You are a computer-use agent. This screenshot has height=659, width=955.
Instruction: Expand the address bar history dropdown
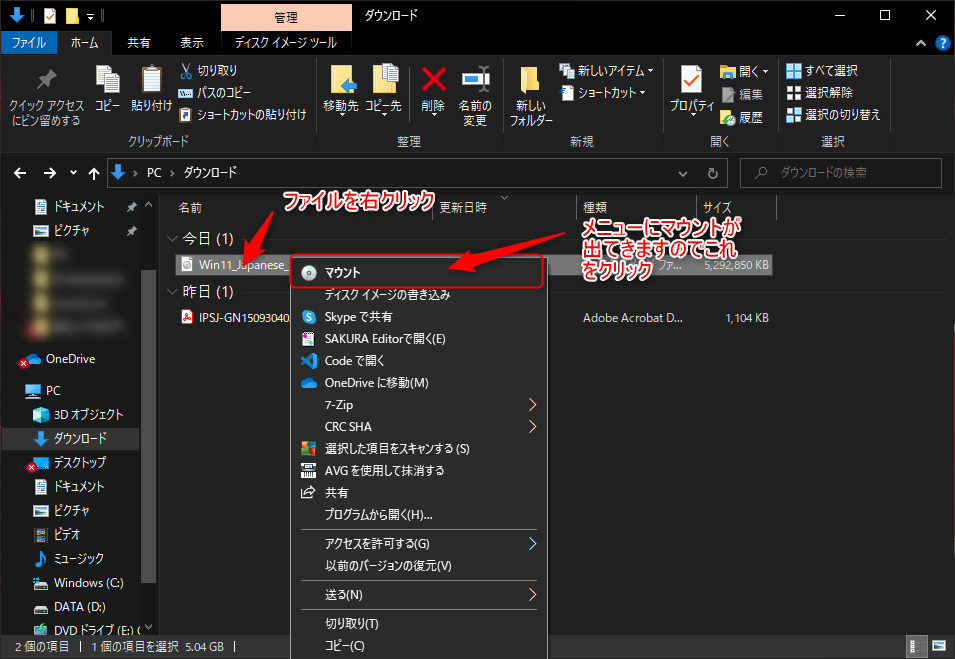click(x=683, y=174)
